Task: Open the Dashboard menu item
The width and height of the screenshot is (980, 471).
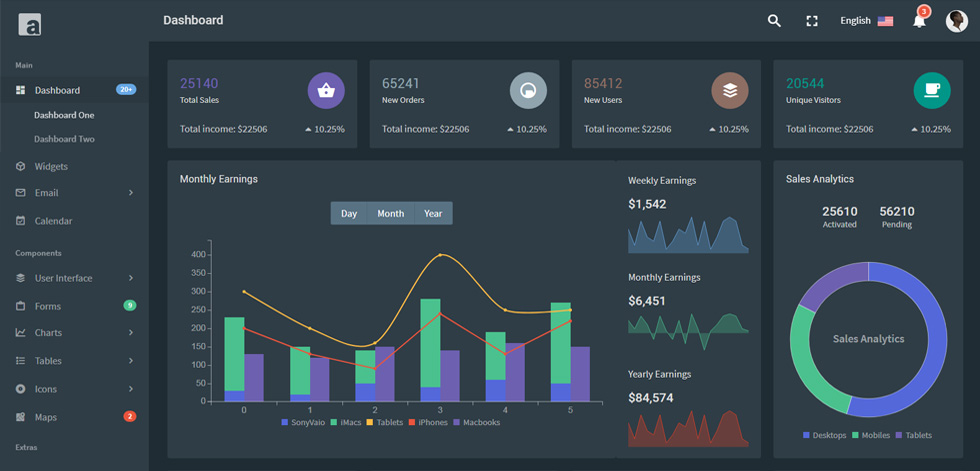Action: [74, 90]
